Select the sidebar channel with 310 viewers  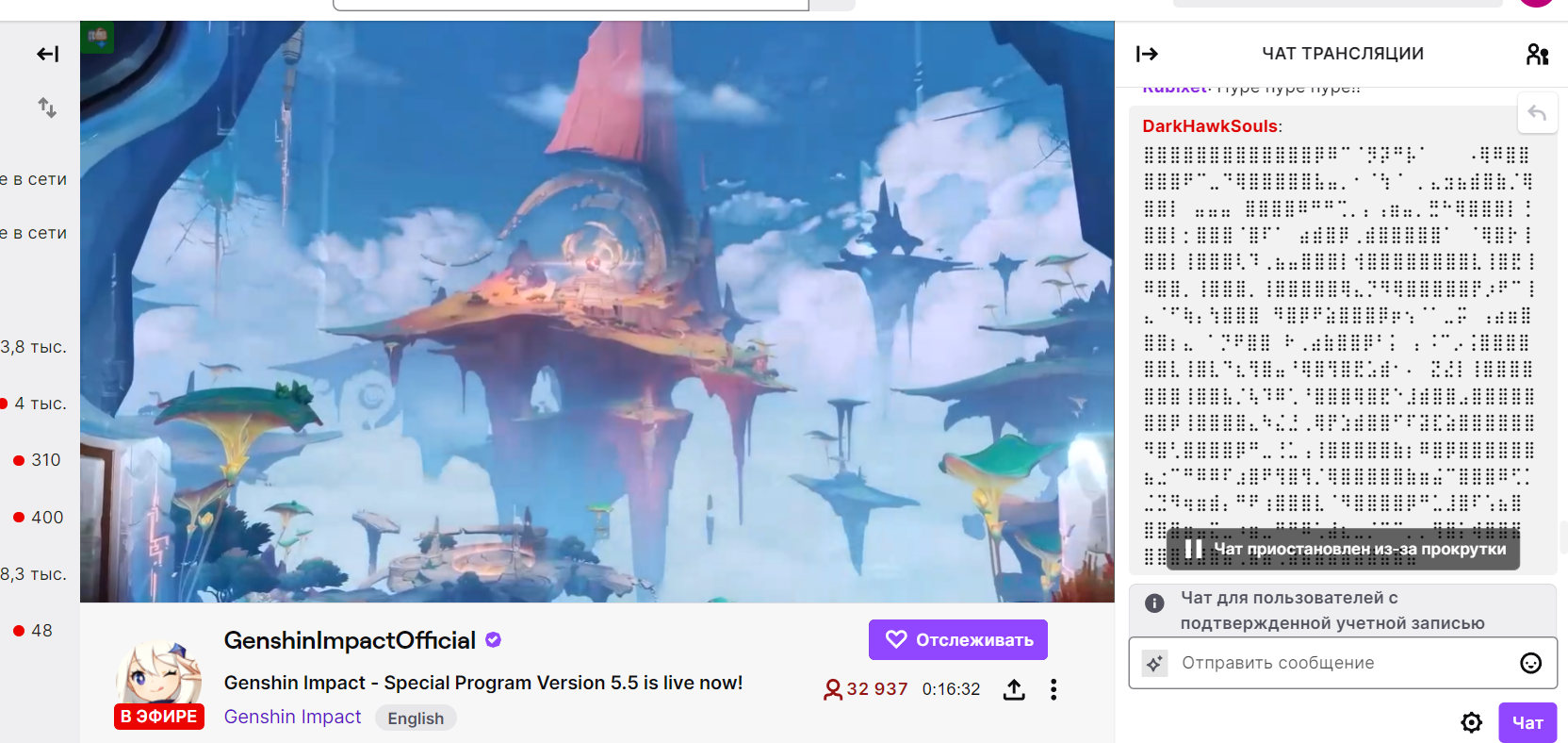[x=38, y=460]
